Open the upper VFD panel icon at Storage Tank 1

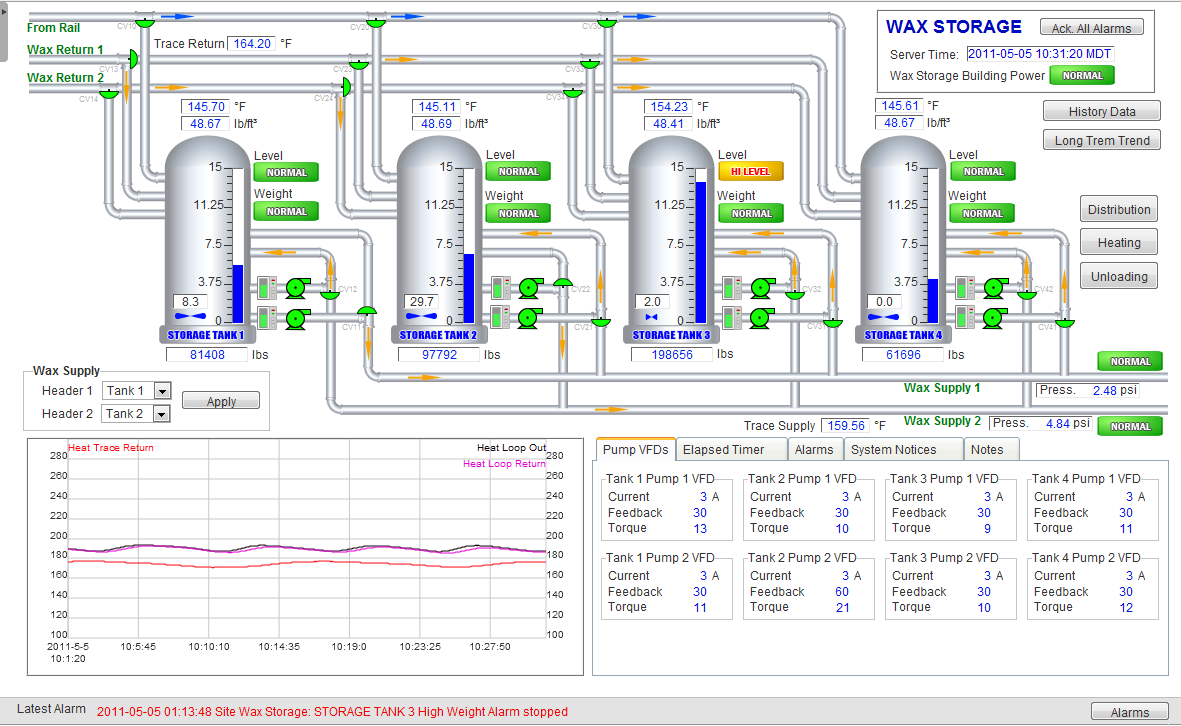(267, 288)
